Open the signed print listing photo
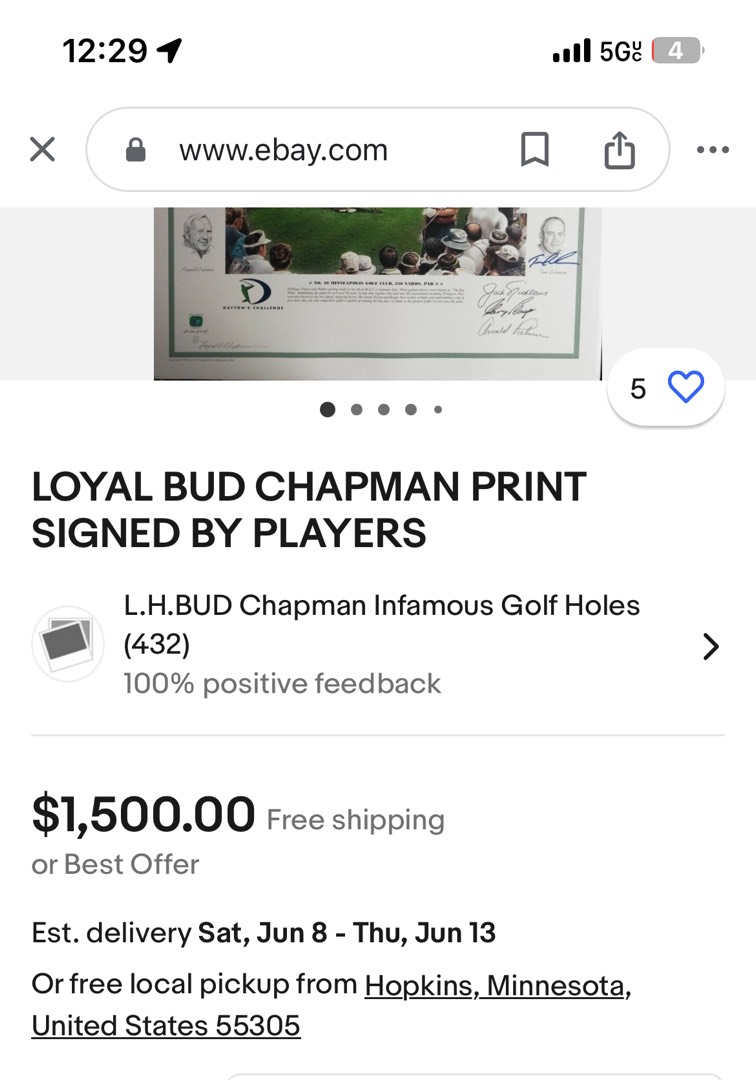Screen dimensions: 756x1080 [377, 293]
